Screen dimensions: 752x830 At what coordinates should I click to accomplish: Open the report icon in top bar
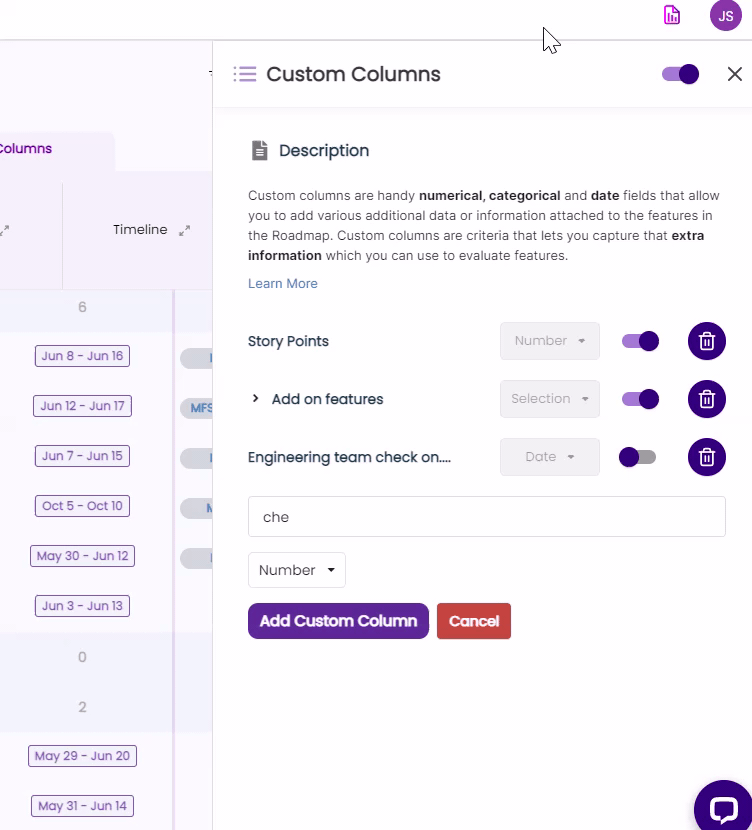pyautogui.click(x=672, y=15)
